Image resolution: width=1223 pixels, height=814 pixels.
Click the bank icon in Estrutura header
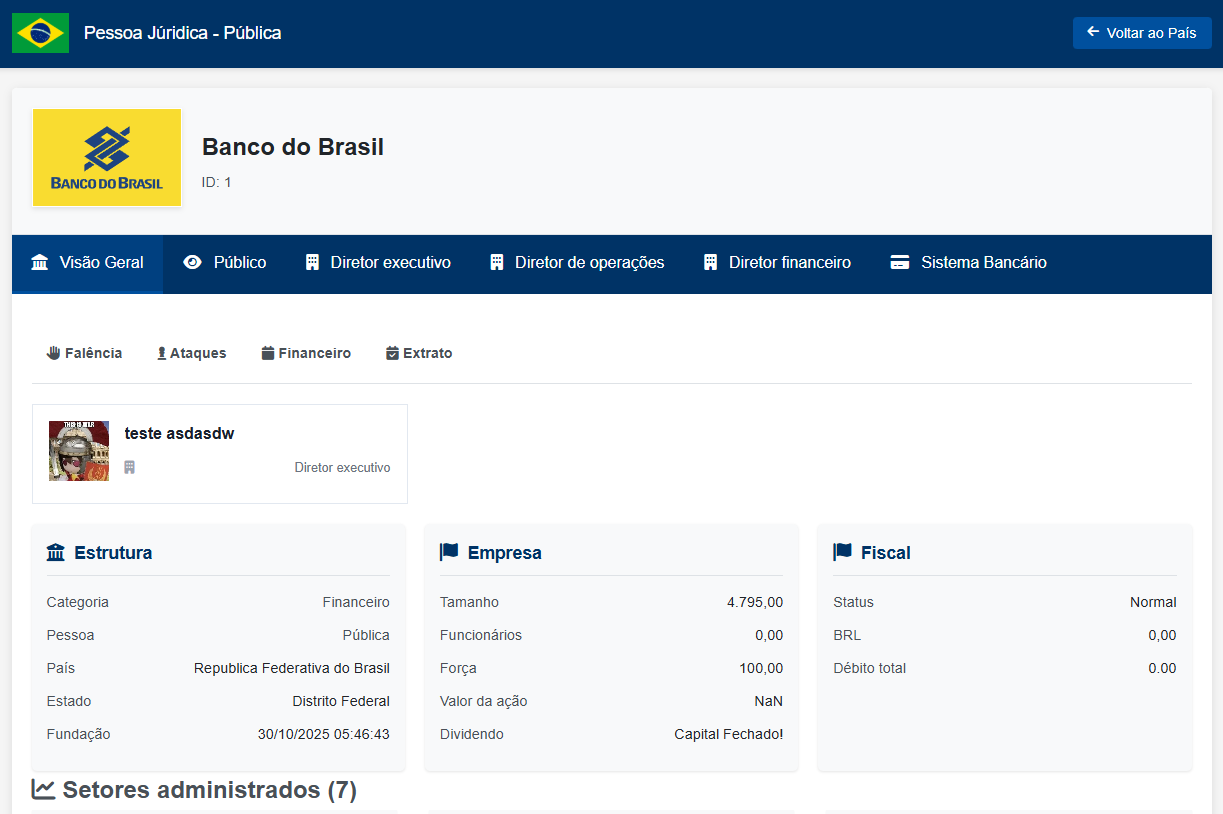56,552
